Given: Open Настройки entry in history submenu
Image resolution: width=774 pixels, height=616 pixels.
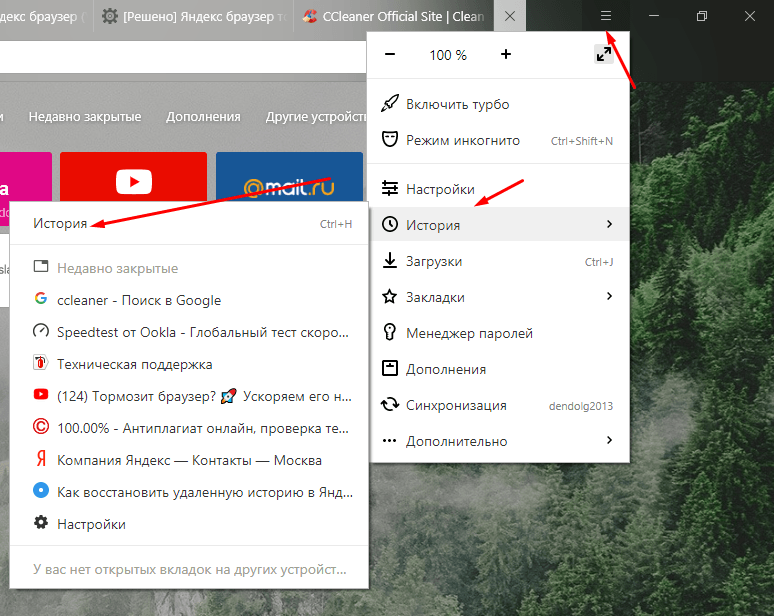Looking at the screenshot, I should point(189,524).
